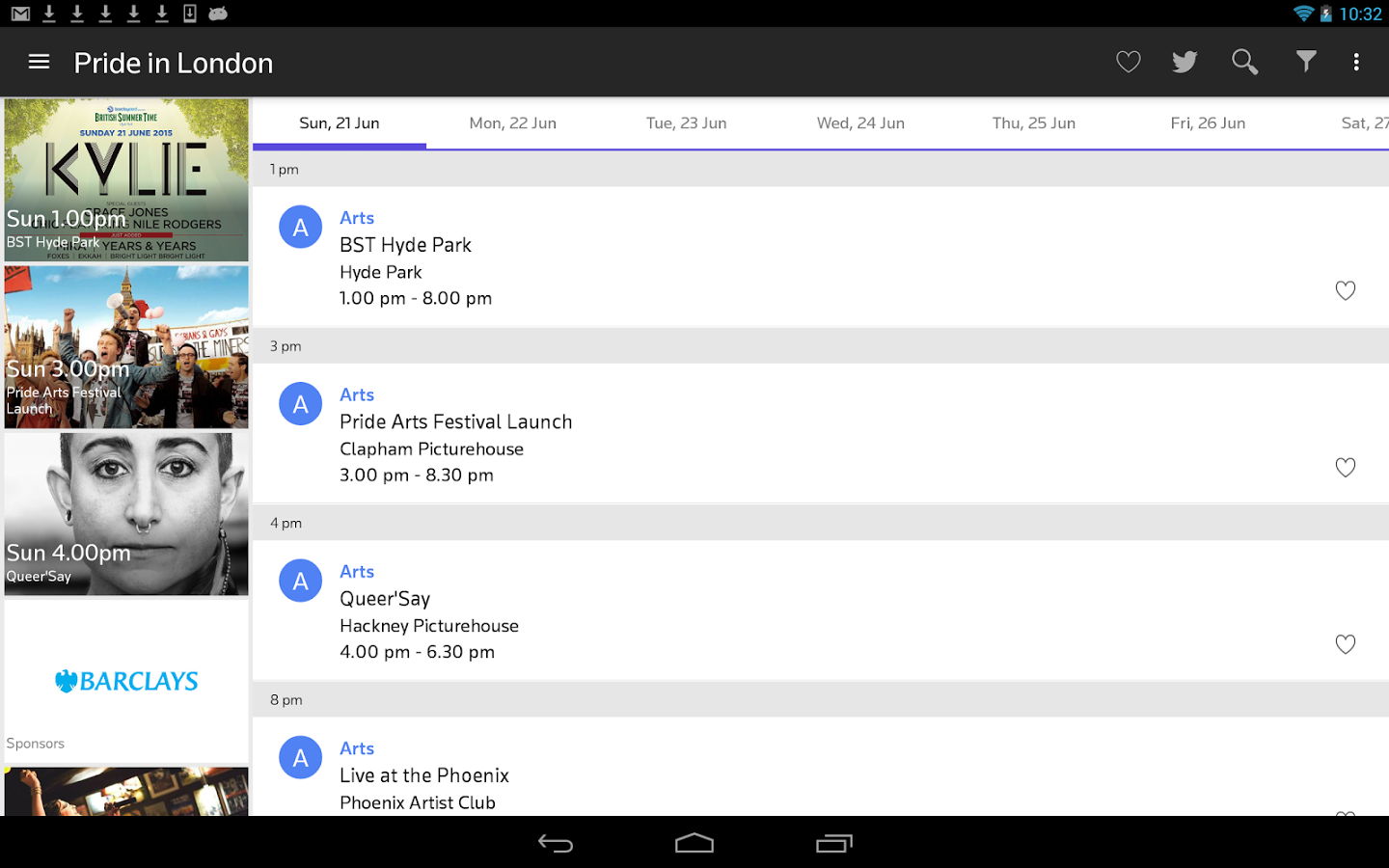Tap the Phoenix Artist Club venue text
This screenshot has width=1389, height=868.
pyautogui.click(x=418, y=802)
